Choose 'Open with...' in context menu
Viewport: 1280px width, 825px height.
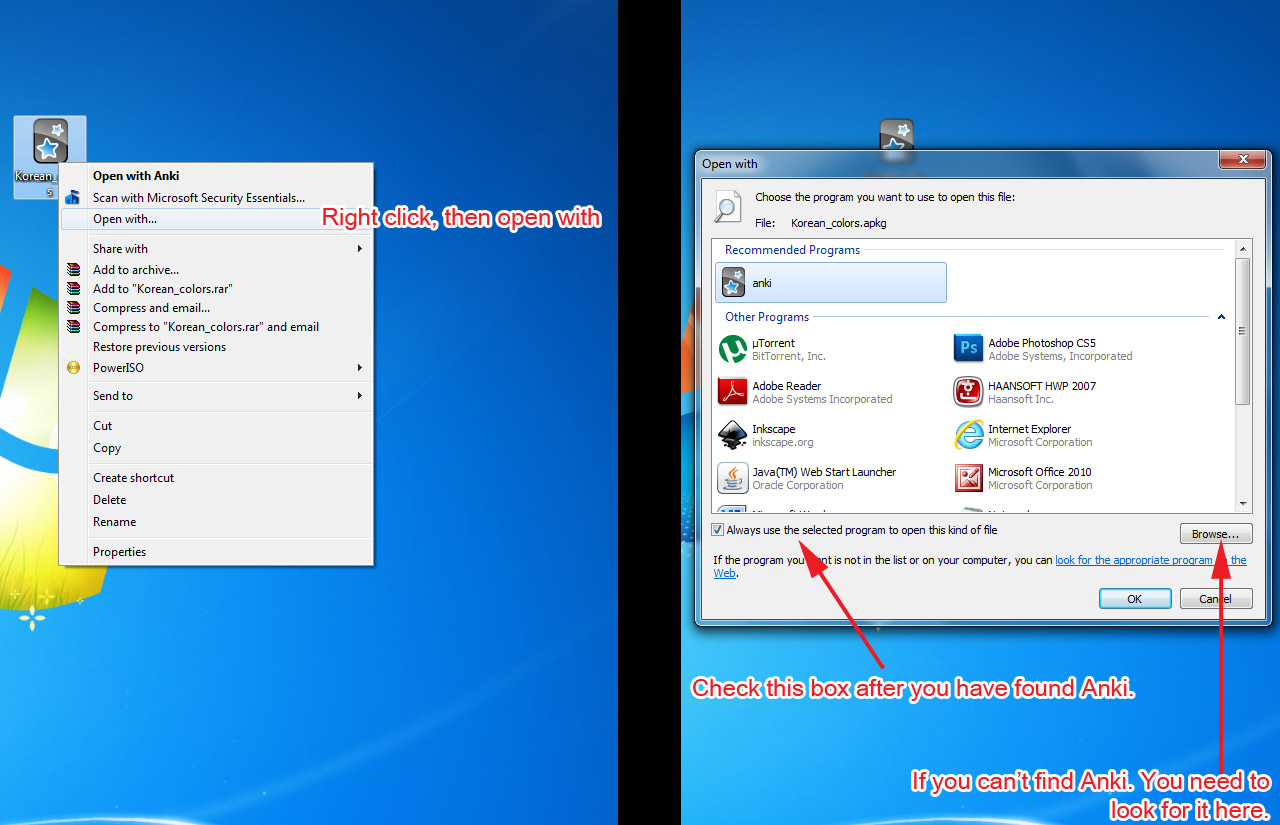tap(125, 219)
